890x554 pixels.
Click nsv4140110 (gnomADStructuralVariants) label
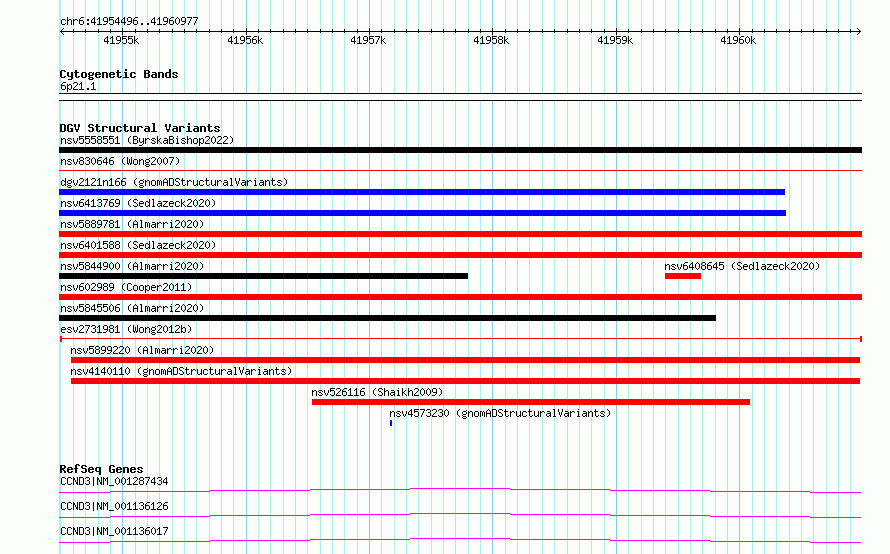coord(181,371)
